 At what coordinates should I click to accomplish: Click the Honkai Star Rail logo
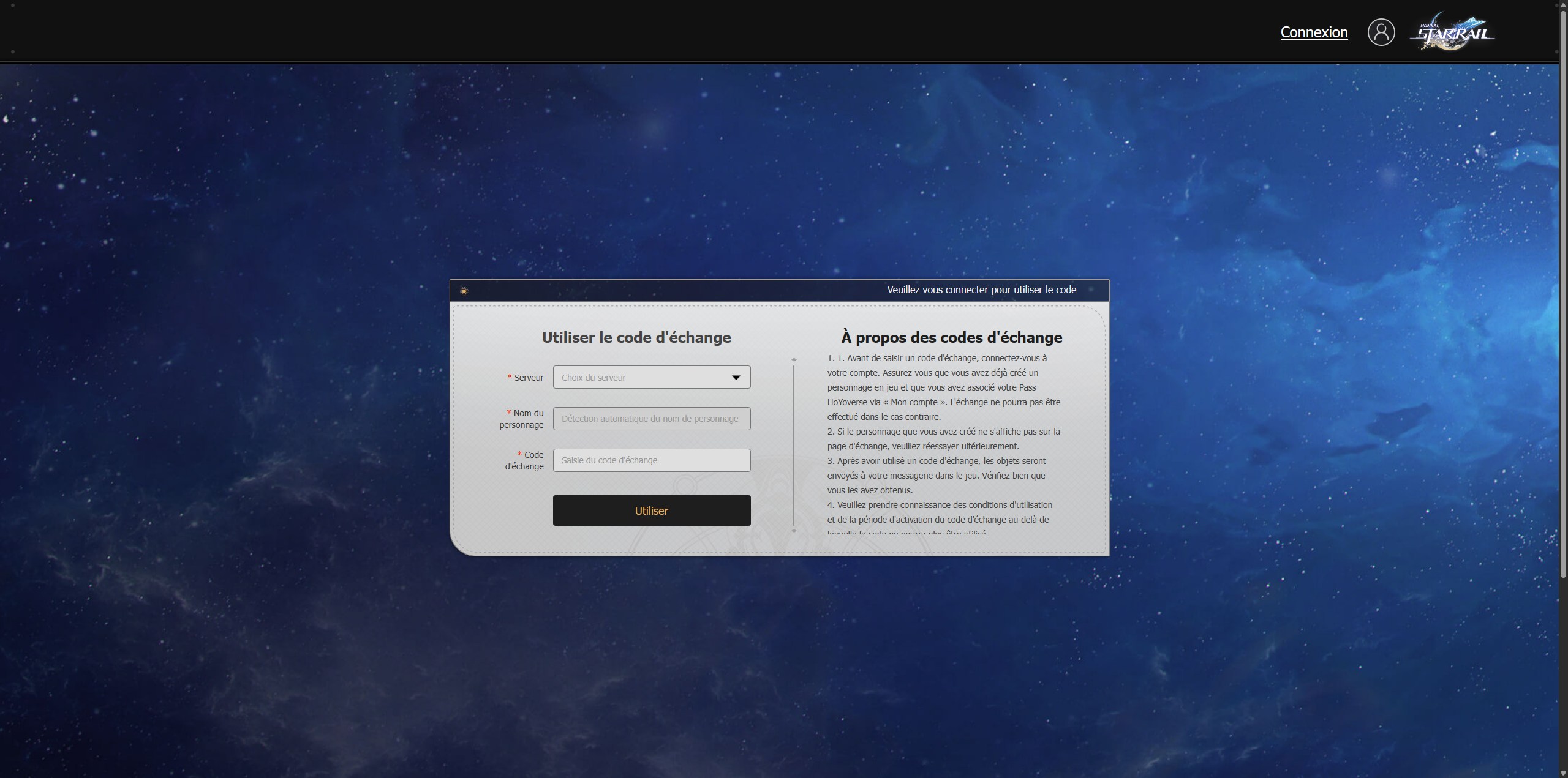[1453, 32]
